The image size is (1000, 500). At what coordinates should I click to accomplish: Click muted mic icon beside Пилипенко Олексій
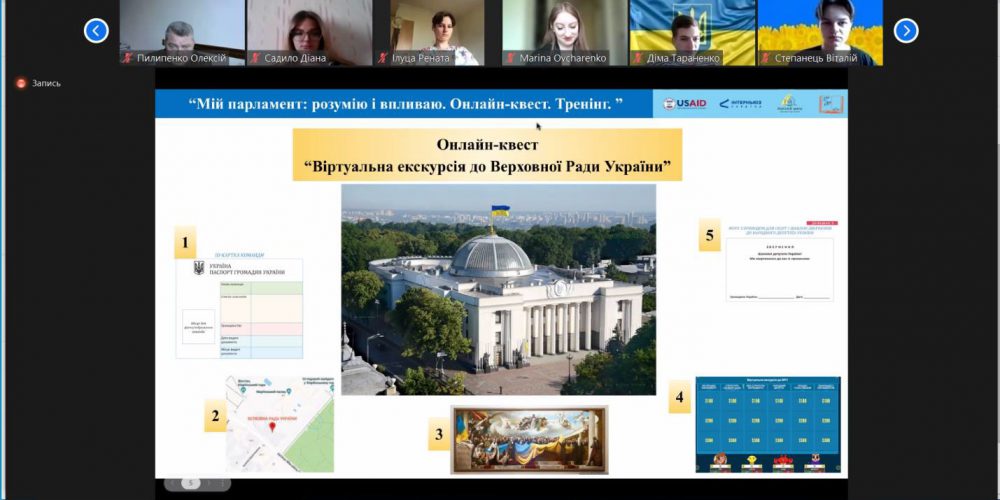click(x=127, y=58)
